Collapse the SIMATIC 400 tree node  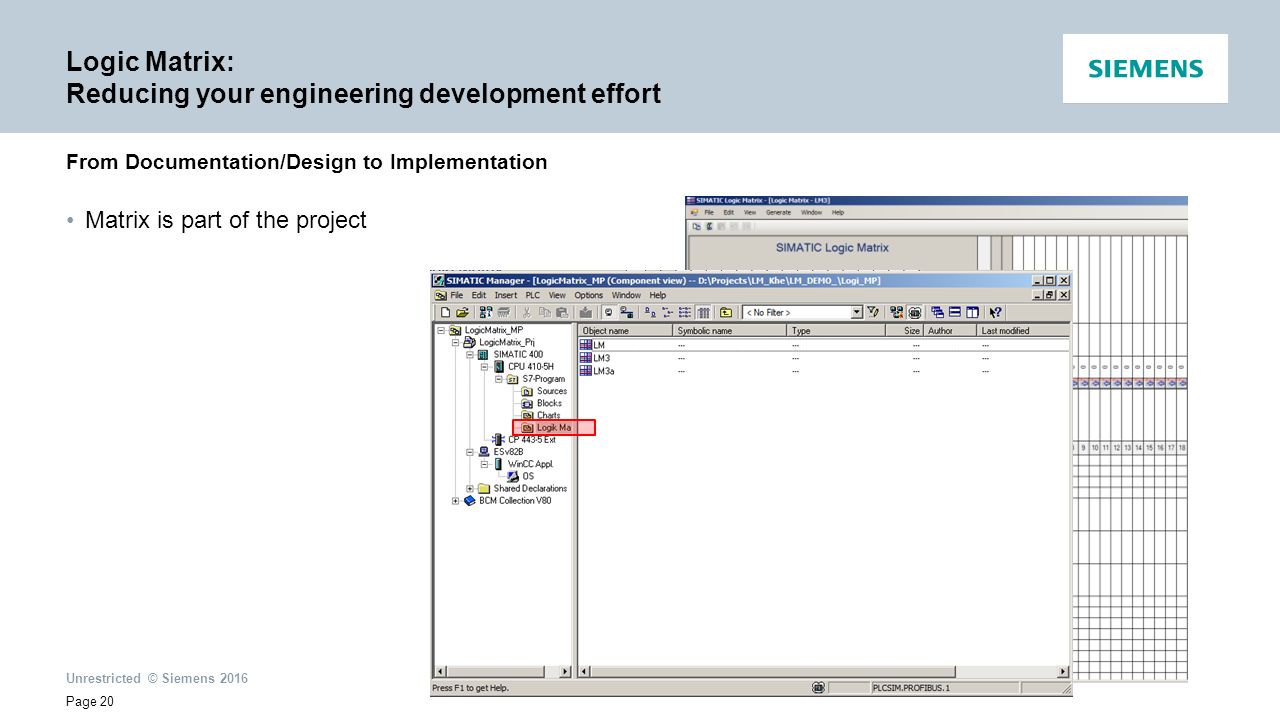(470, 354)
